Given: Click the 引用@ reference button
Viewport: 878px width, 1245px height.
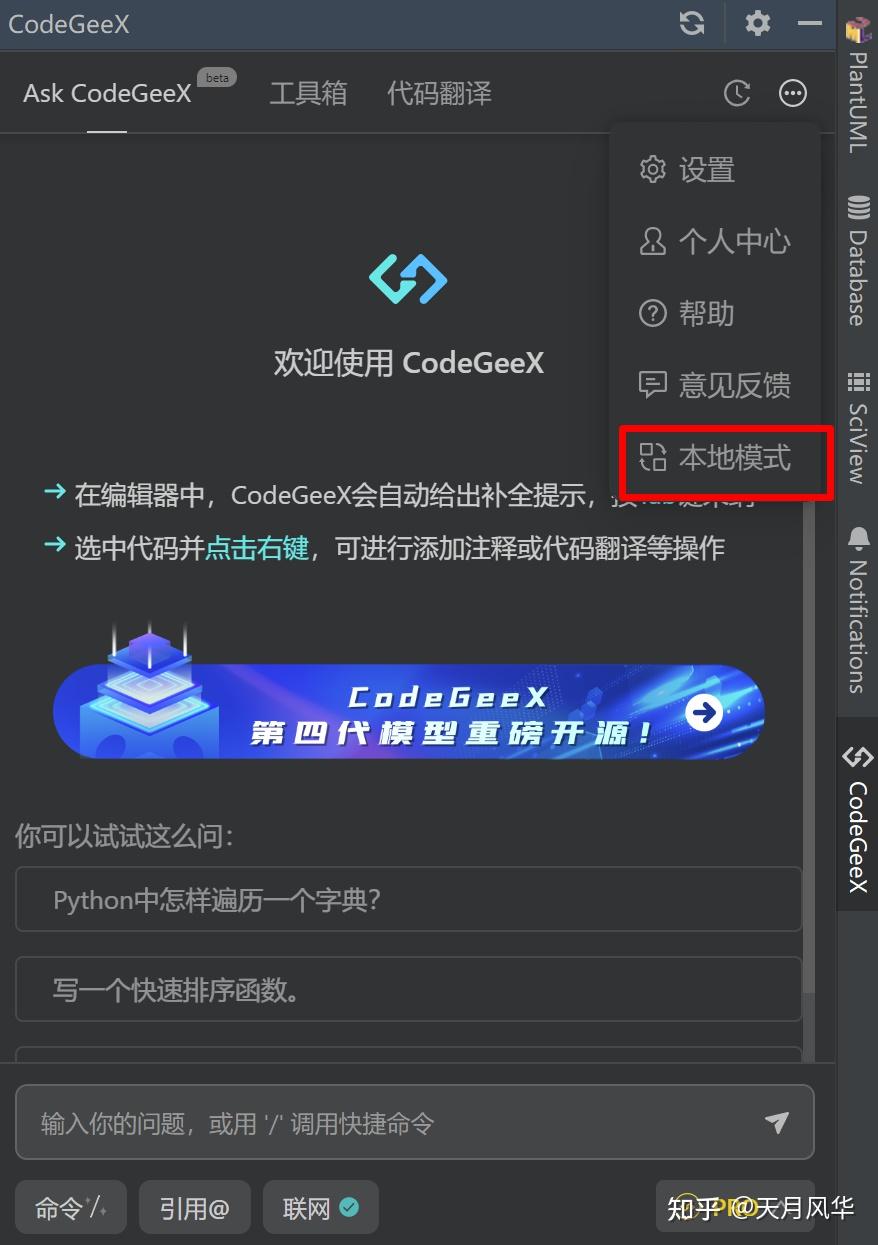Looking at the screenshot, I should pos(194,1208).
